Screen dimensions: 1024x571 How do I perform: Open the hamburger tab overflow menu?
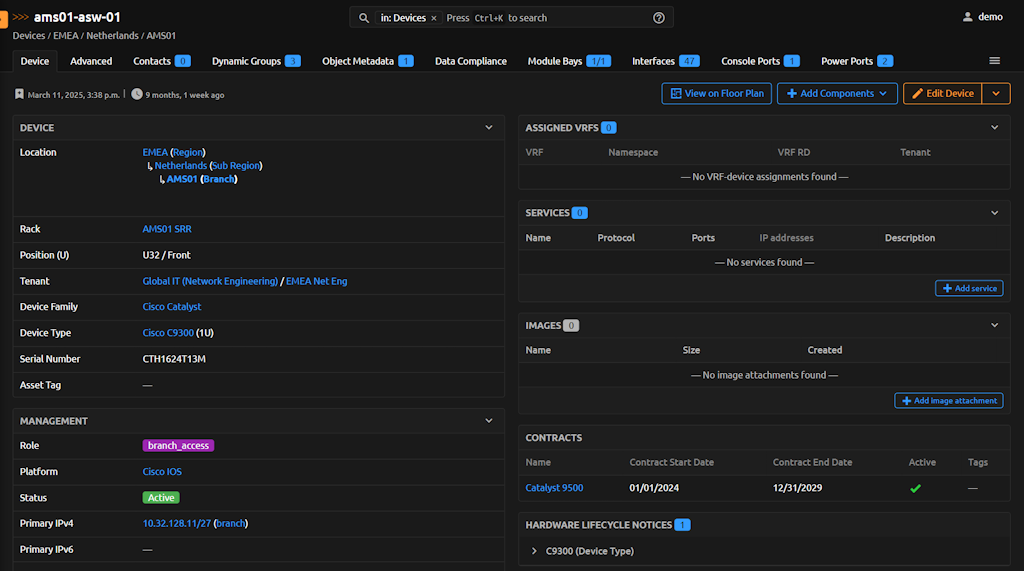click(994, 61)
